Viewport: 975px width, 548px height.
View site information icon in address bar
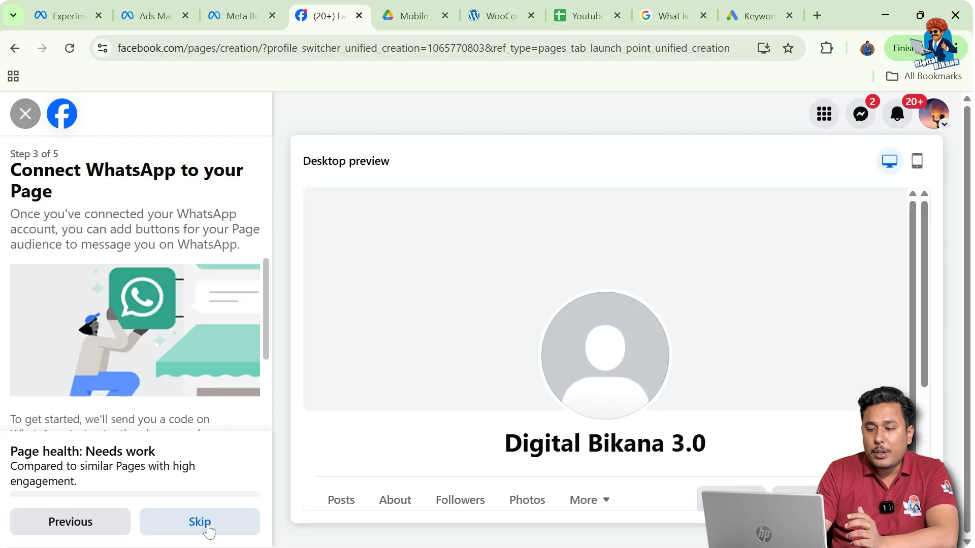[x=101, y=48]
